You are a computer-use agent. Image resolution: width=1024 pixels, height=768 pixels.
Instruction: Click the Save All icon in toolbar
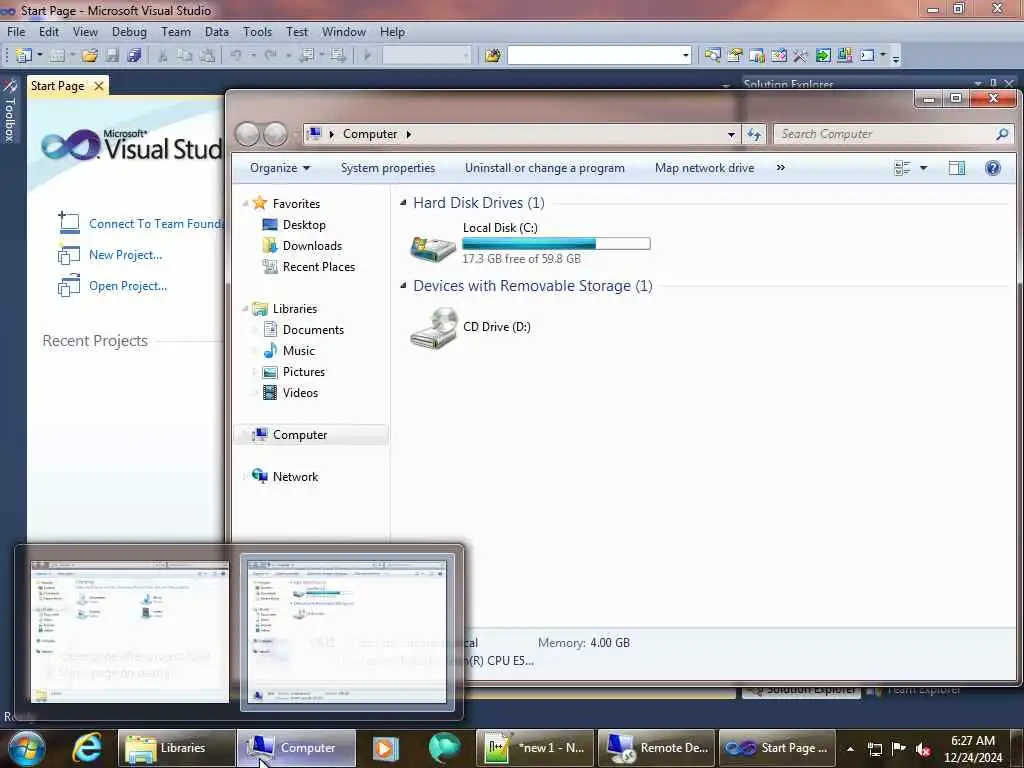point(135,56)
